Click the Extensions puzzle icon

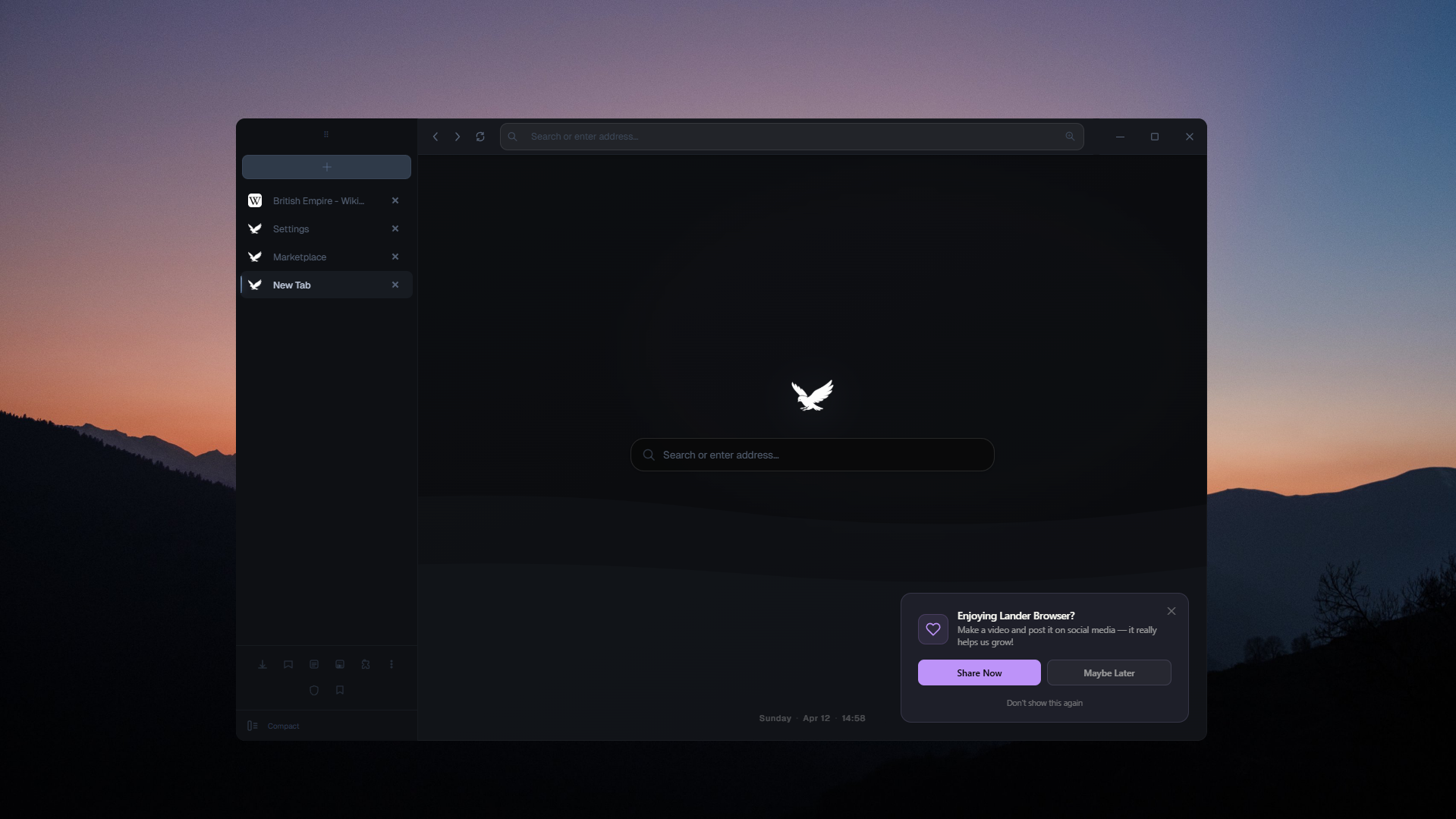pos(366,664)
